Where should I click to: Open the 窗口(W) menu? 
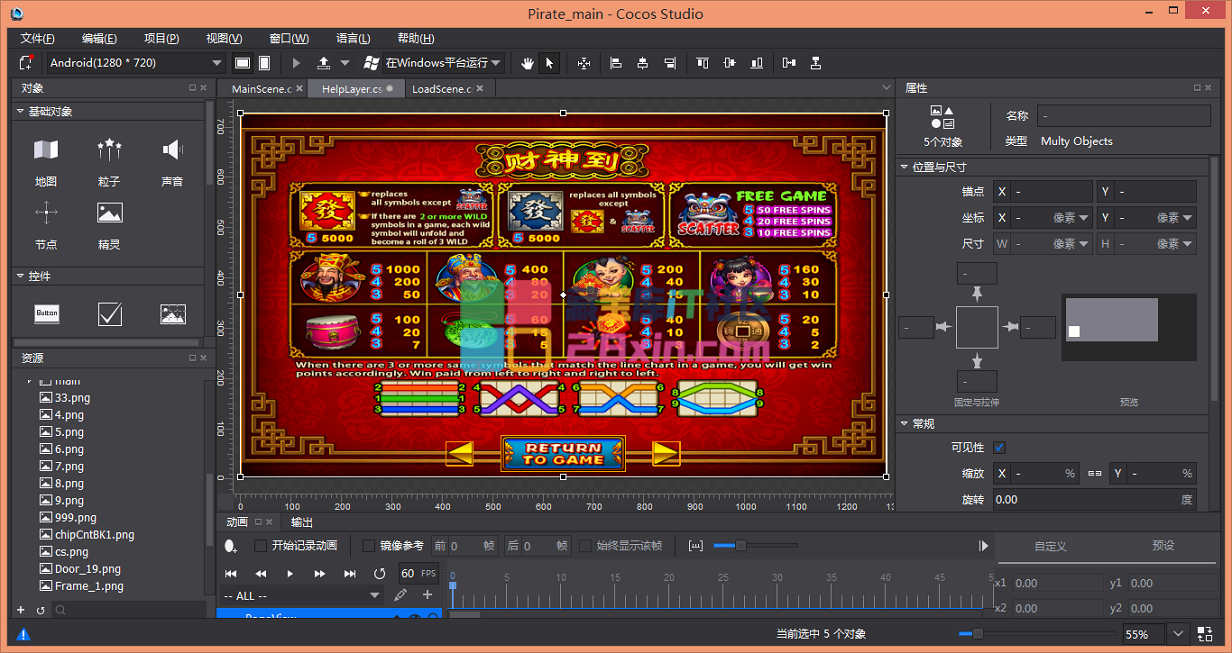(x=289, y=38)
